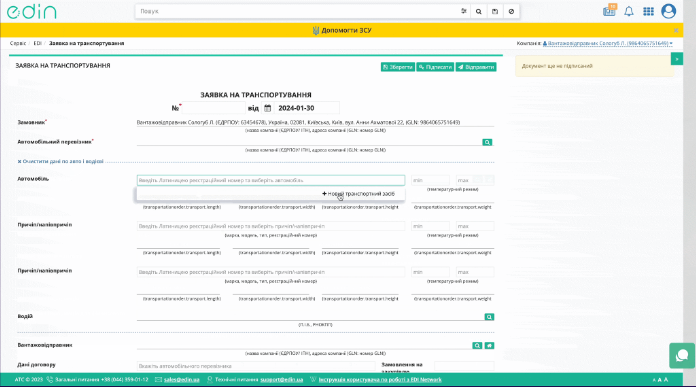
Task: Search for Автомобільний перевізник with magnifier
Action: tap(487, 142)
